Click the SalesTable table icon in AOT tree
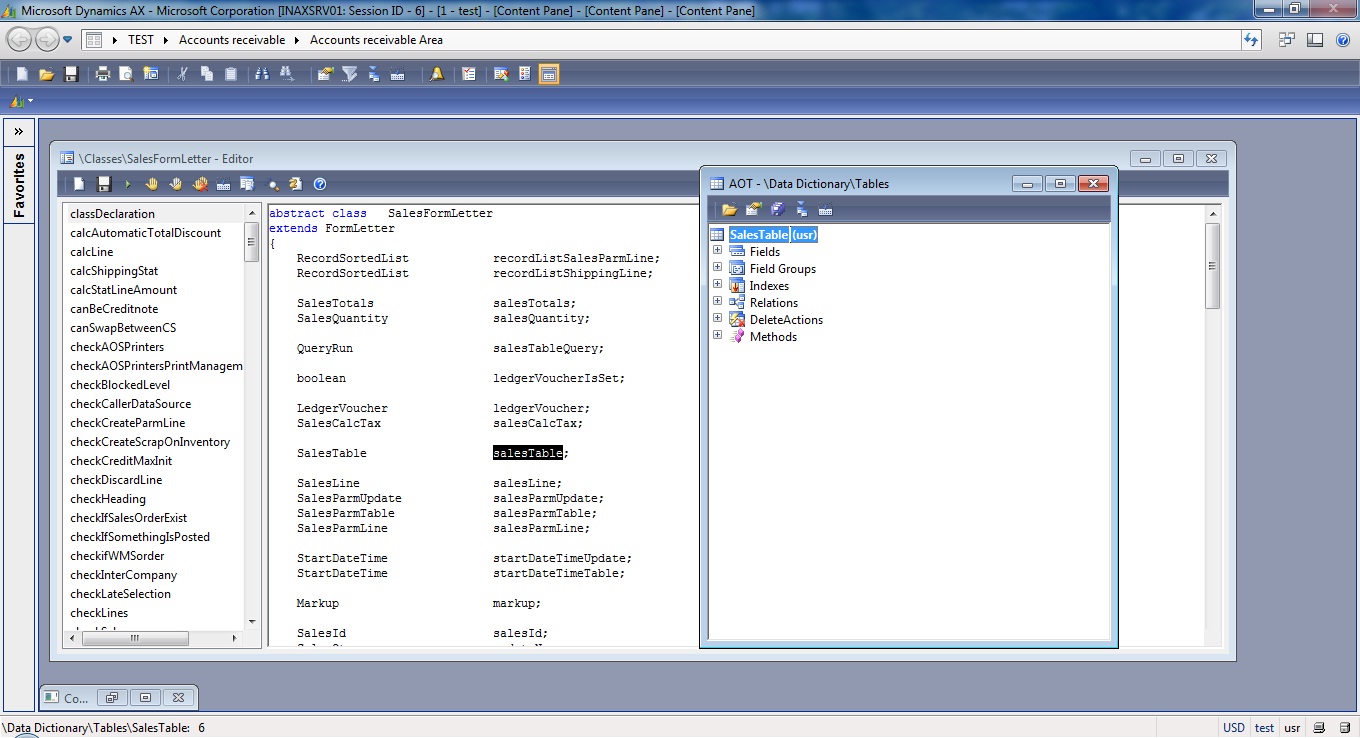 (717, 235)
